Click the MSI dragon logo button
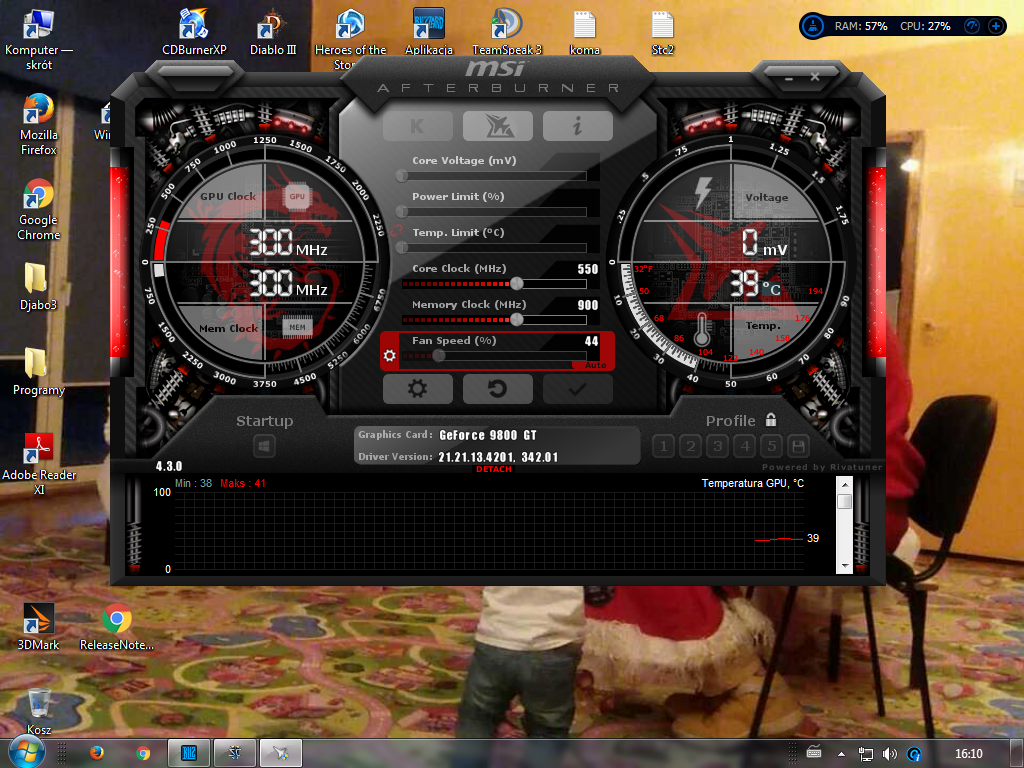The height and width of the screenshot is (768, 1024). click(x=498, y=126)
